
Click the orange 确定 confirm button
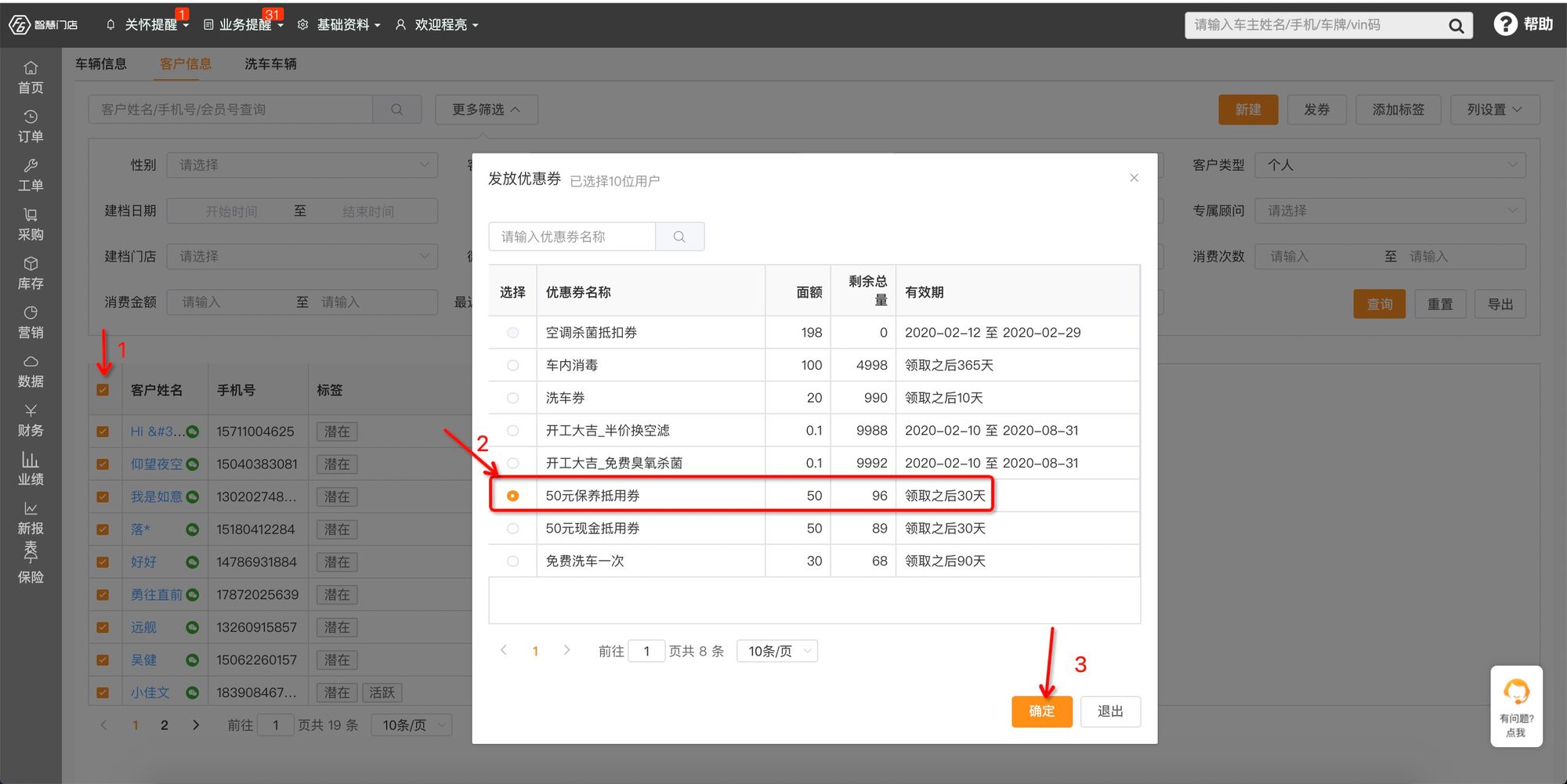pos(1041,711)
